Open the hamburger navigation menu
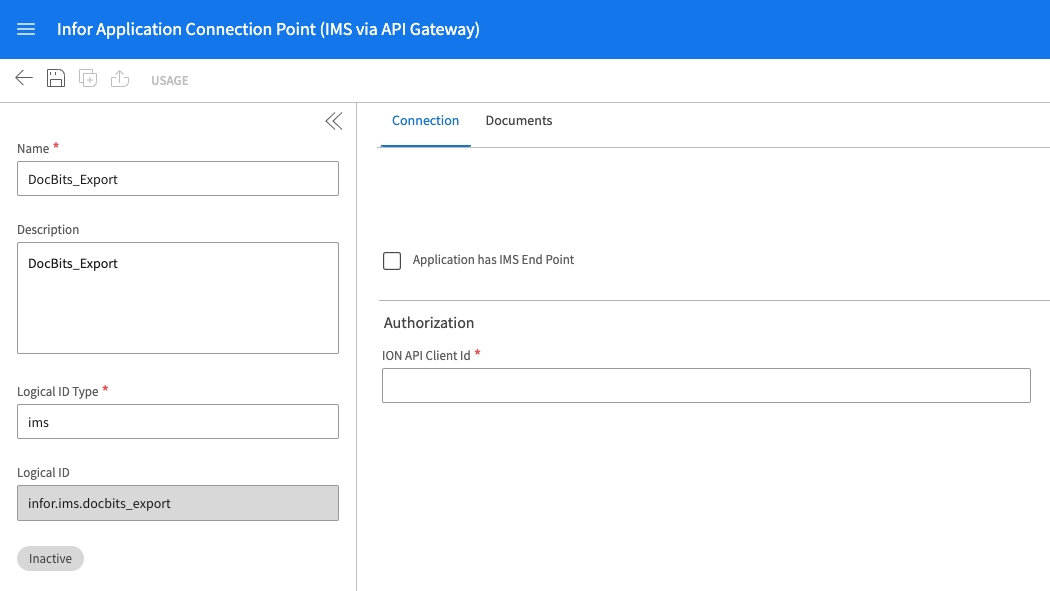The width and height of the screenshot is (1050, 591). click(x=26, y=29)
